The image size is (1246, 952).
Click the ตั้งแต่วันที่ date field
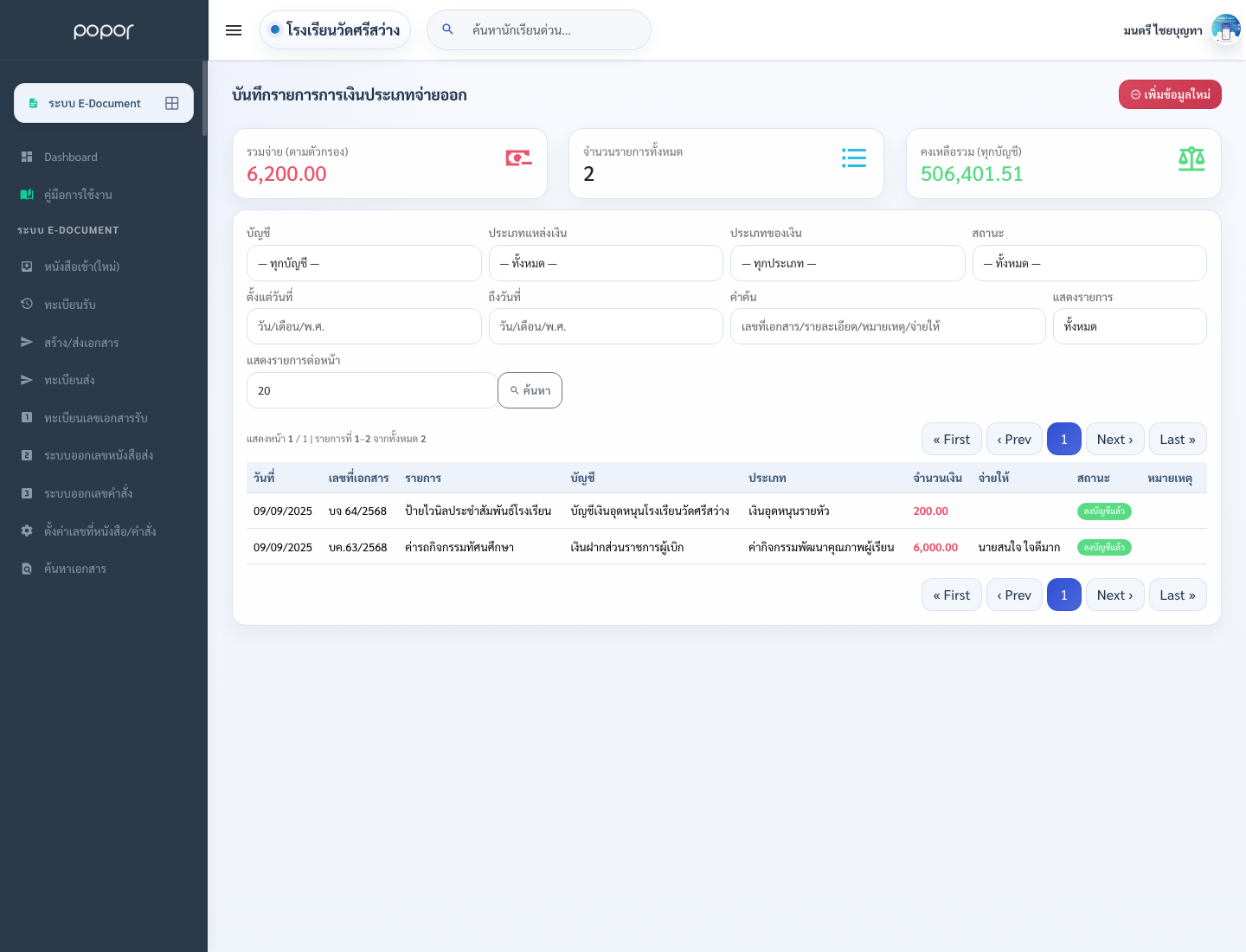[364, 326]
